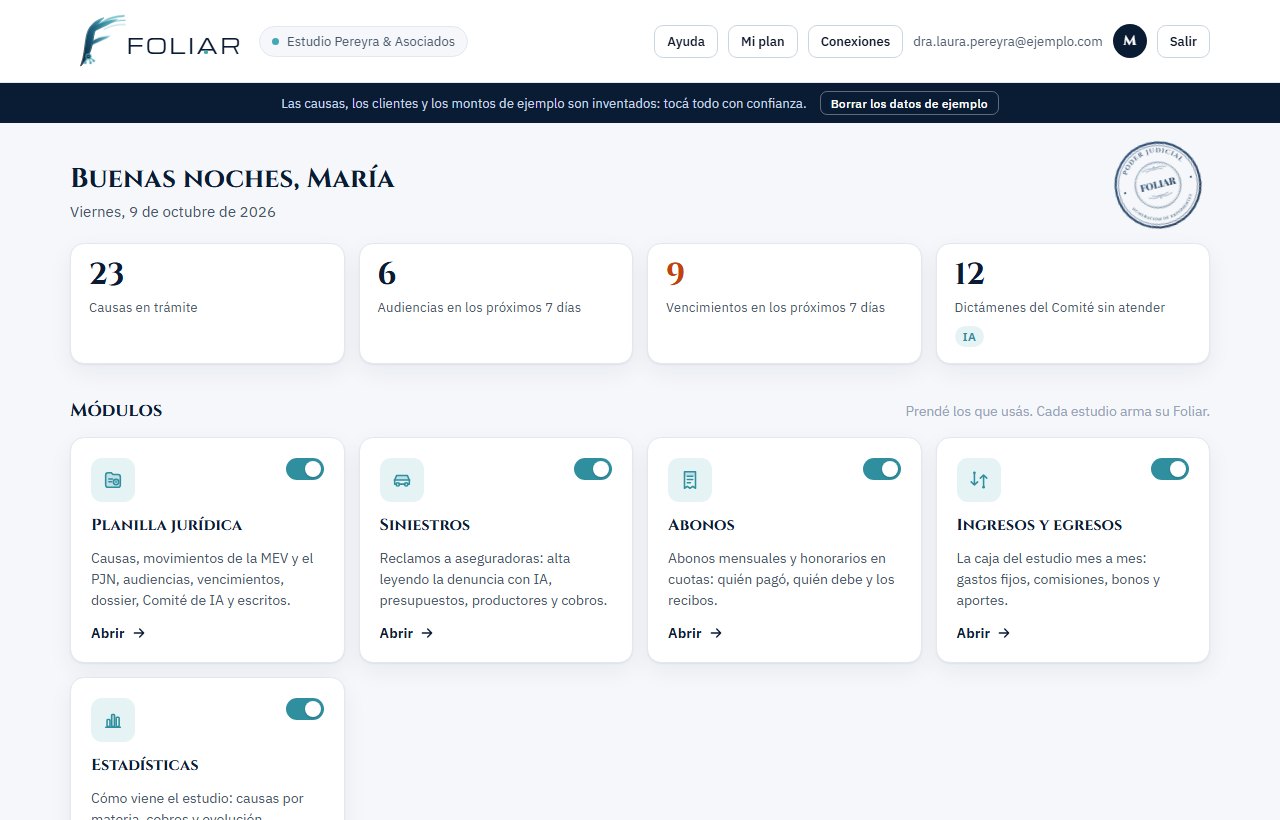The height and width of the screenshot is (820, 1280).
Task: Open the 23 Causas en trámite card
Action: coord(207,304)
